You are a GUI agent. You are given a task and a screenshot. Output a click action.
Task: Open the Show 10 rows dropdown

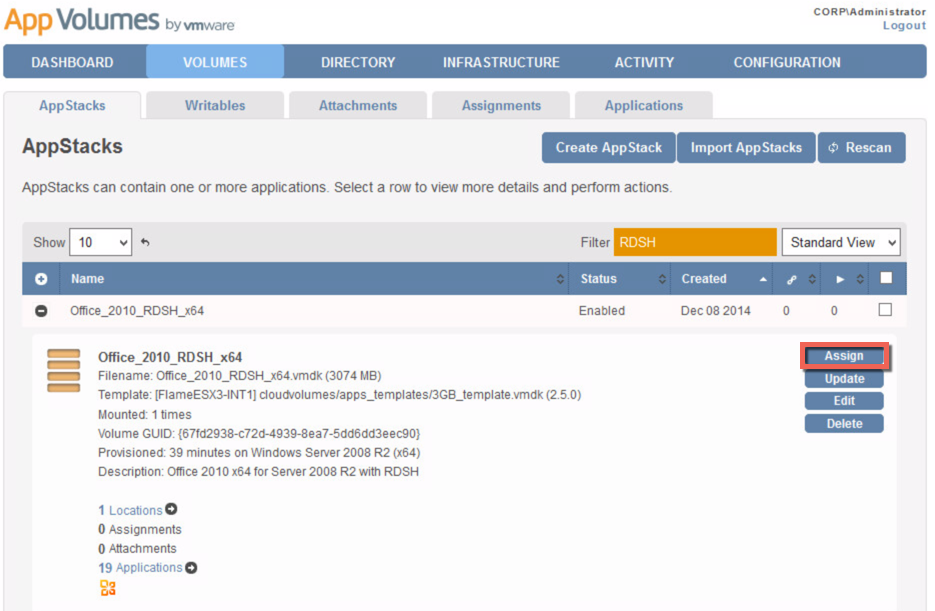click(x=101, y=243)
